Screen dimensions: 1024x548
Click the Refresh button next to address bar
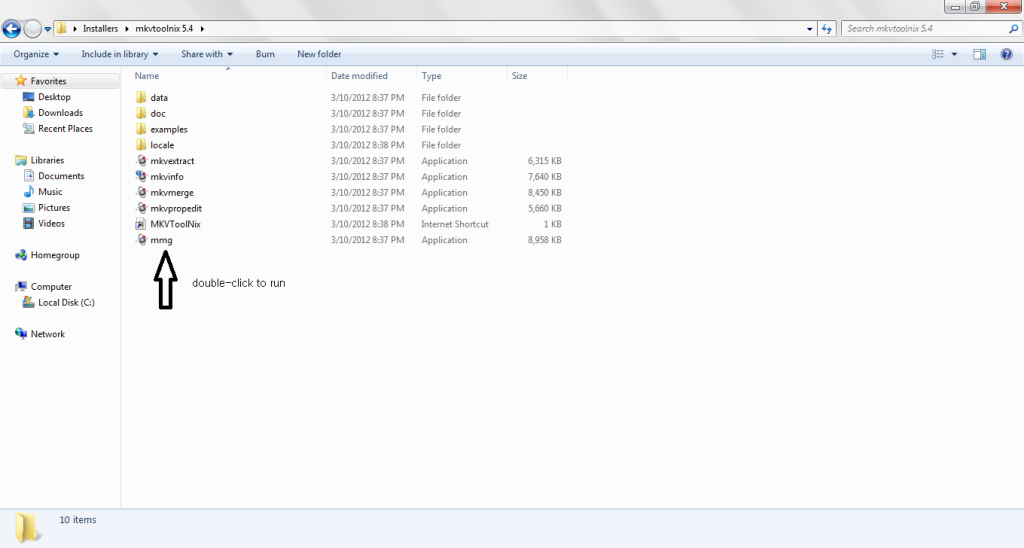(827, 29)
